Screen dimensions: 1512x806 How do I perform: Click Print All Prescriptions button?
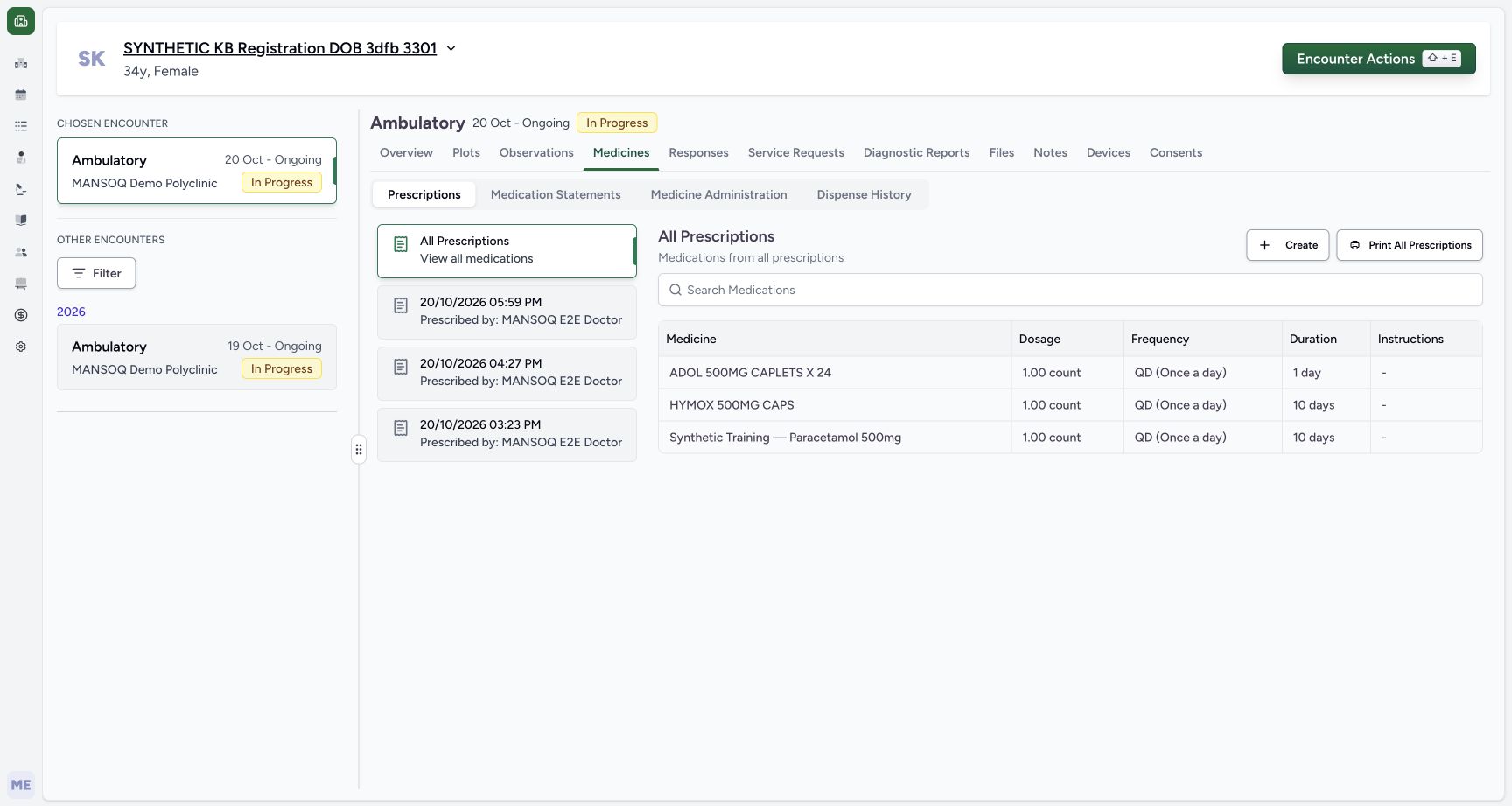tap(1410, 245)
